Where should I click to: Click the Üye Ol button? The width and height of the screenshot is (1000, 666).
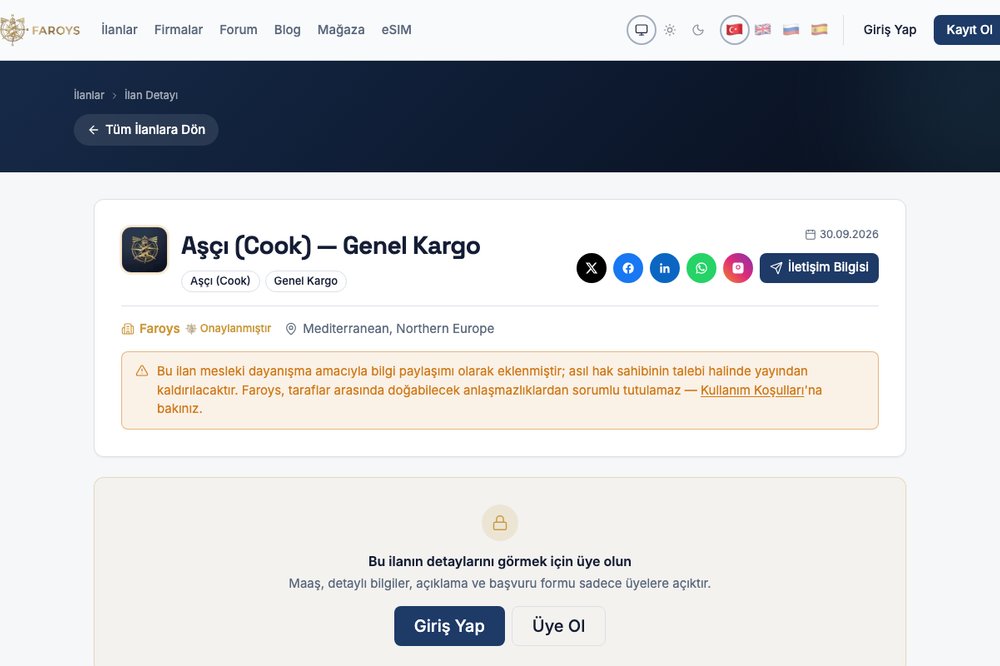tap(559, 626)
